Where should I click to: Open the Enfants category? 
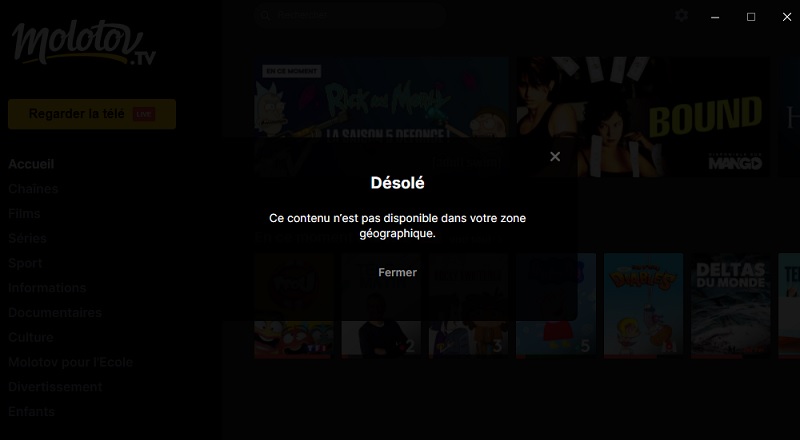coord(32,412)
